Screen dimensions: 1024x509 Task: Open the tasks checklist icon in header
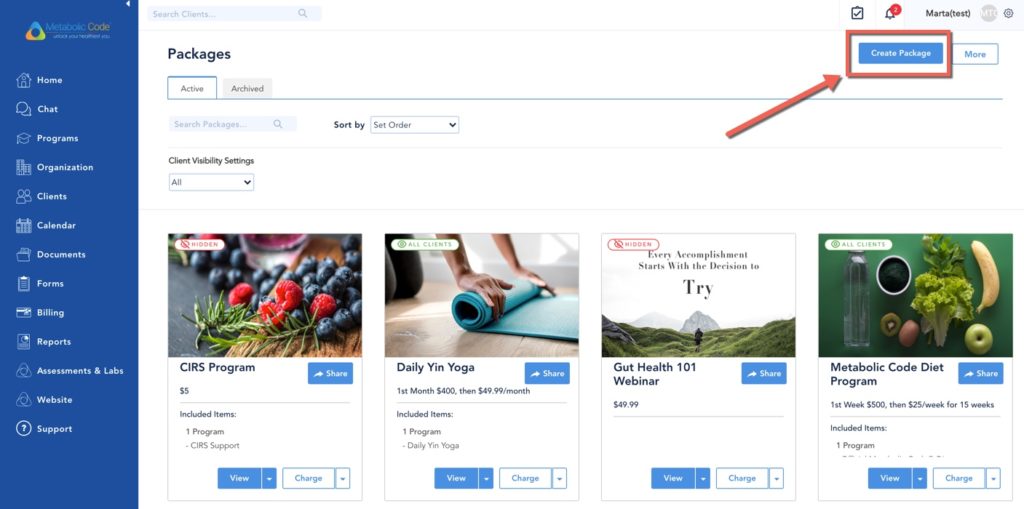point(857,13)
